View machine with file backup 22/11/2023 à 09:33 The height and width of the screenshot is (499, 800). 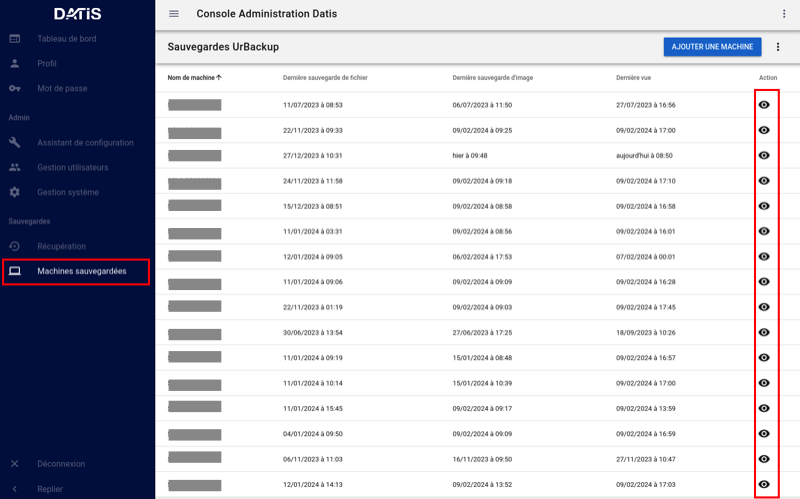[x=764, y=131]
